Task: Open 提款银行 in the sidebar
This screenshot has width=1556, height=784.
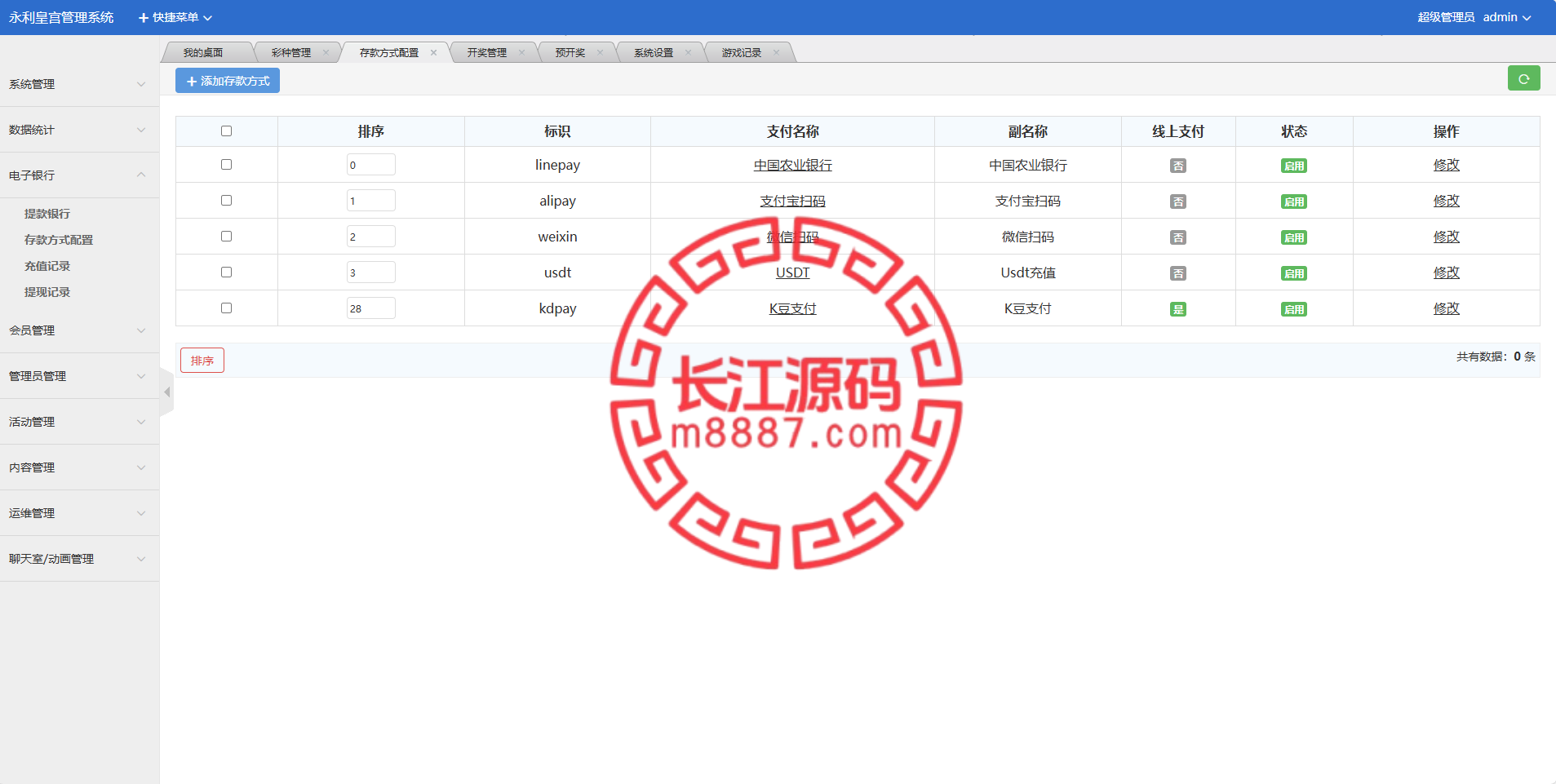Action: click(47, 214)
